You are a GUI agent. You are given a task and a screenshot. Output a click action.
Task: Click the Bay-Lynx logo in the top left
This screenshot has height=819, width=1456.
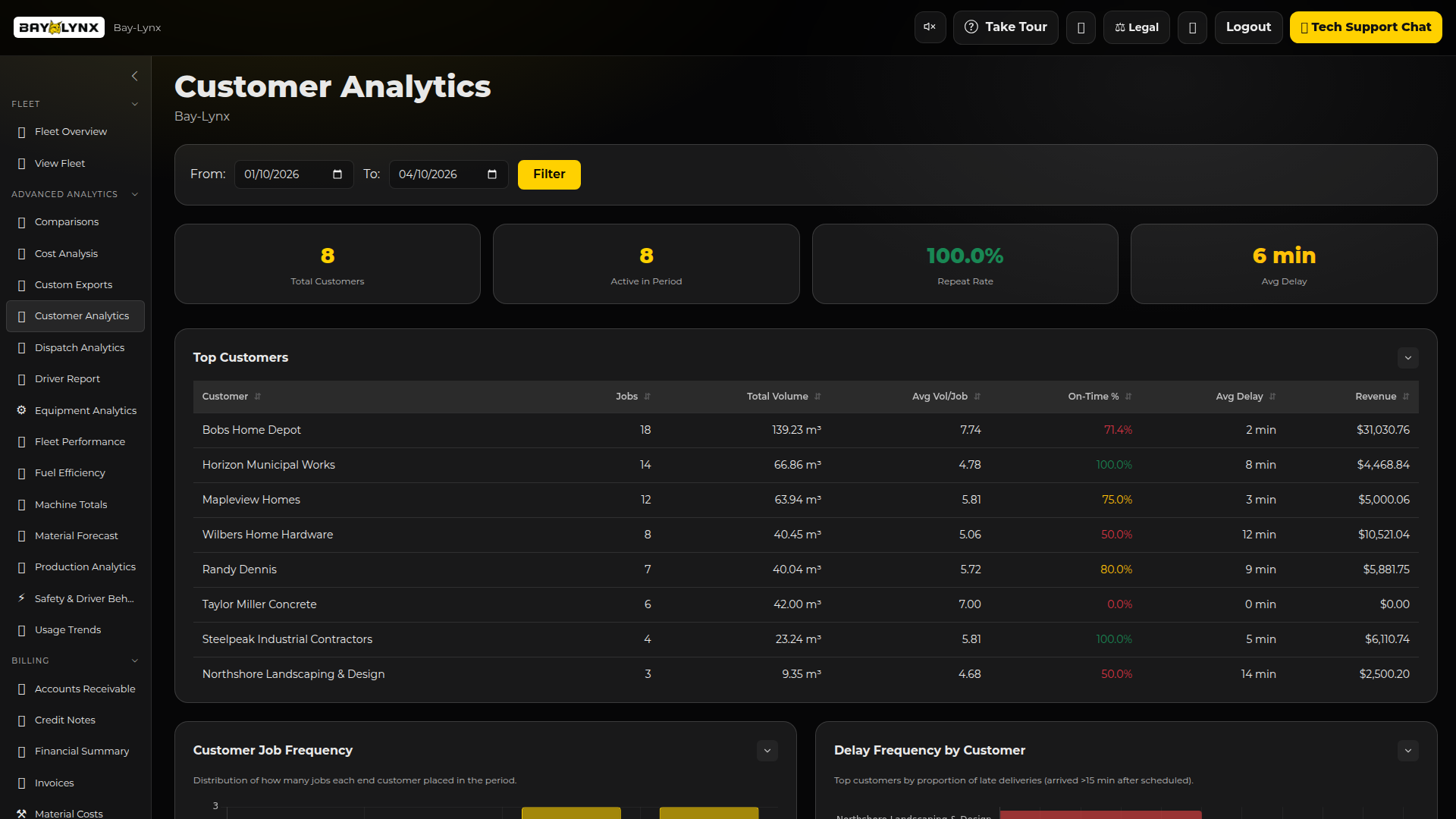[58, 27]
